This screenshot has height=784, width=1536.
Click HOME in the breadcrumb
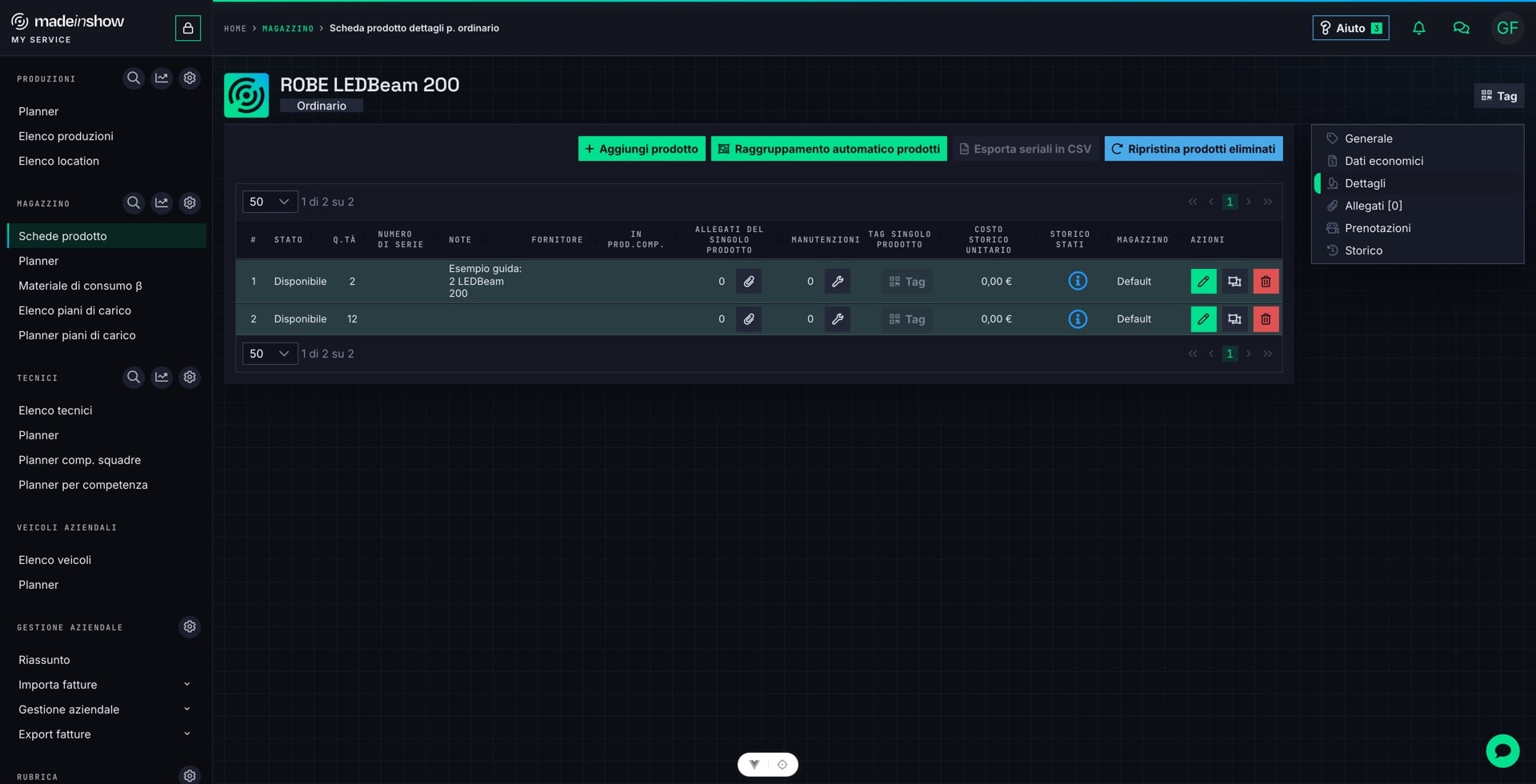pyautogui.click(x=235, y=29)
